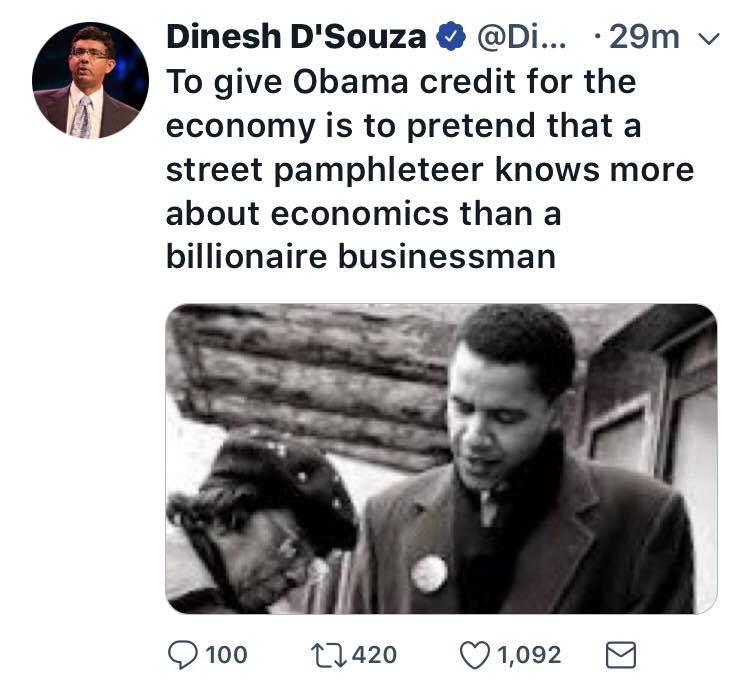View the 1,092 likes count
Viewport: 750px width, 690px height.
(x=529, y=655)
